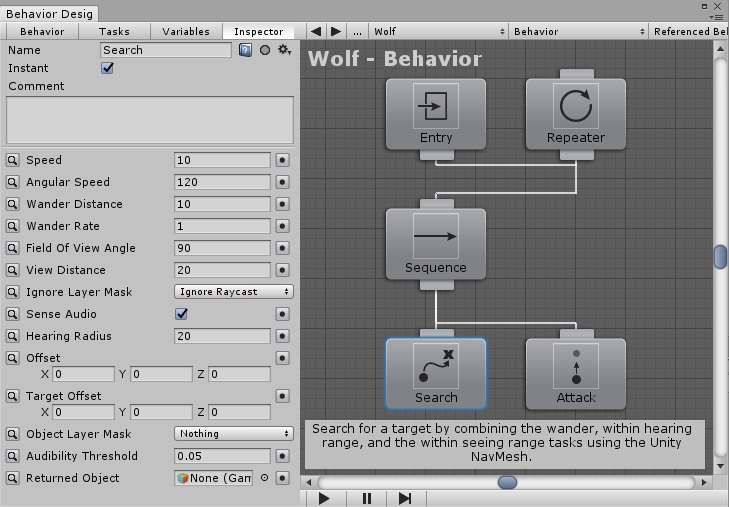The image size is (729, 507).
Task: Select the Repeater node in the graph
Action: [576, 114]
